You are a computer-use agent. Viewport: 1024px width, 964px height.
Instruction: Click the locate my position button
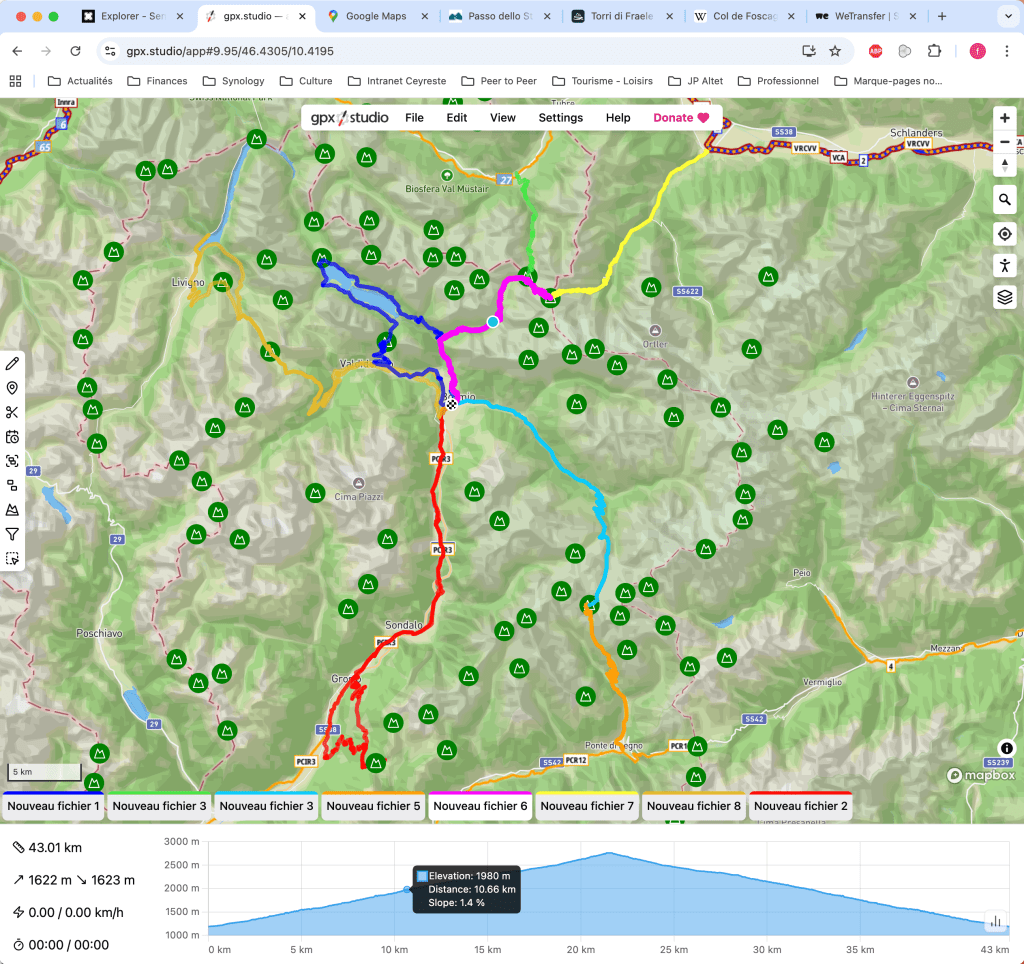click(x=1006, y=233)
